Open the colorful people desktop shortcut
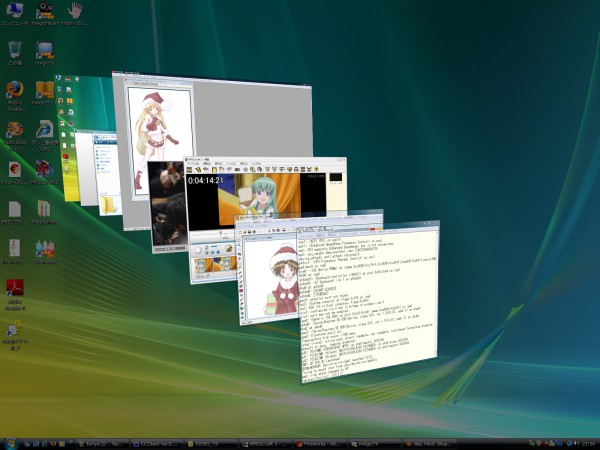The width and height of the screenshot is (600, 450). tap(45, 252)
